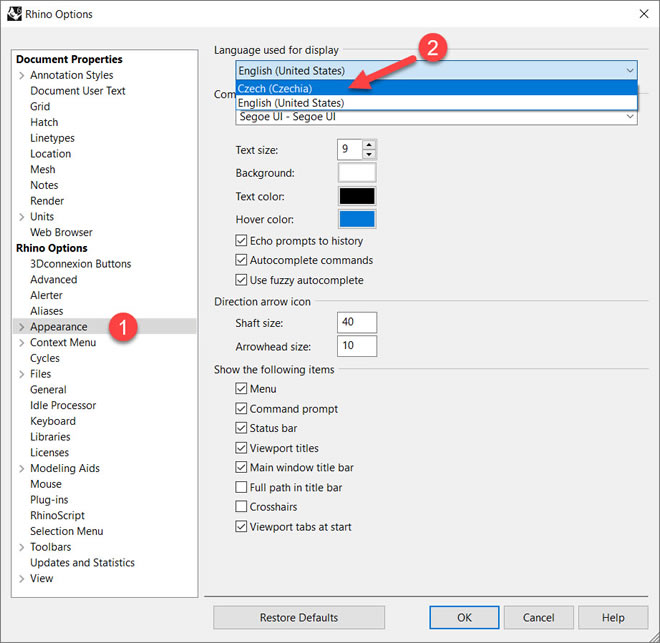This screenshot has width=660, height=643.
Task: Expand Annotation Styles tree node
Action: pyautogui.click(x=21, y=75)
